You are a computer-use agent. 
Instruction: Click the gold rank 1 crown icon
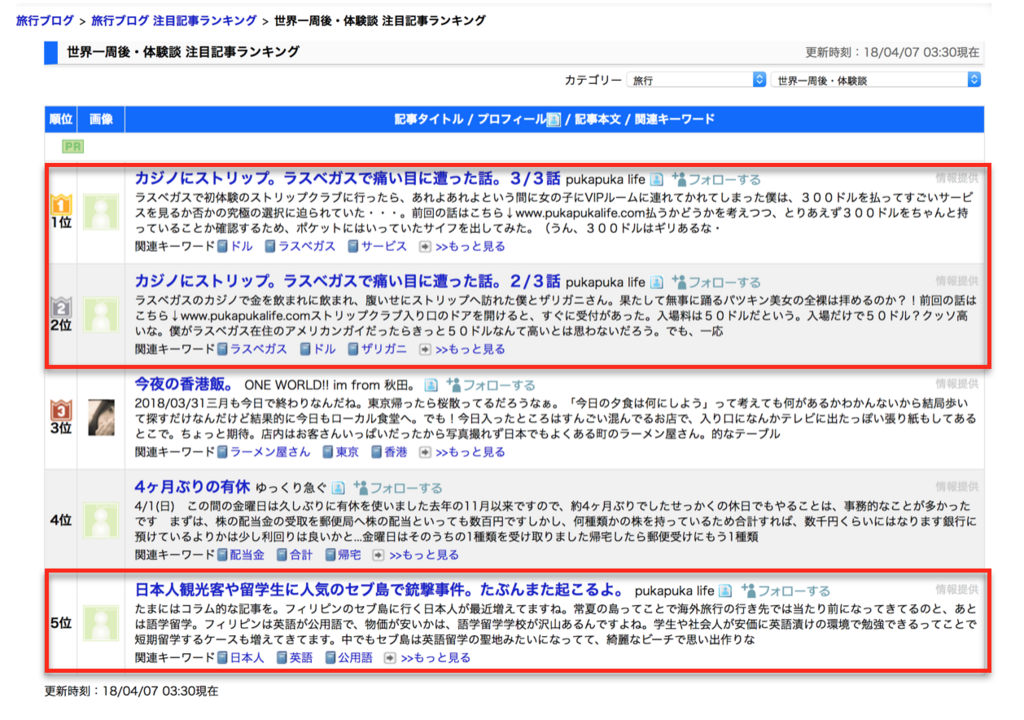coord(61,205)
